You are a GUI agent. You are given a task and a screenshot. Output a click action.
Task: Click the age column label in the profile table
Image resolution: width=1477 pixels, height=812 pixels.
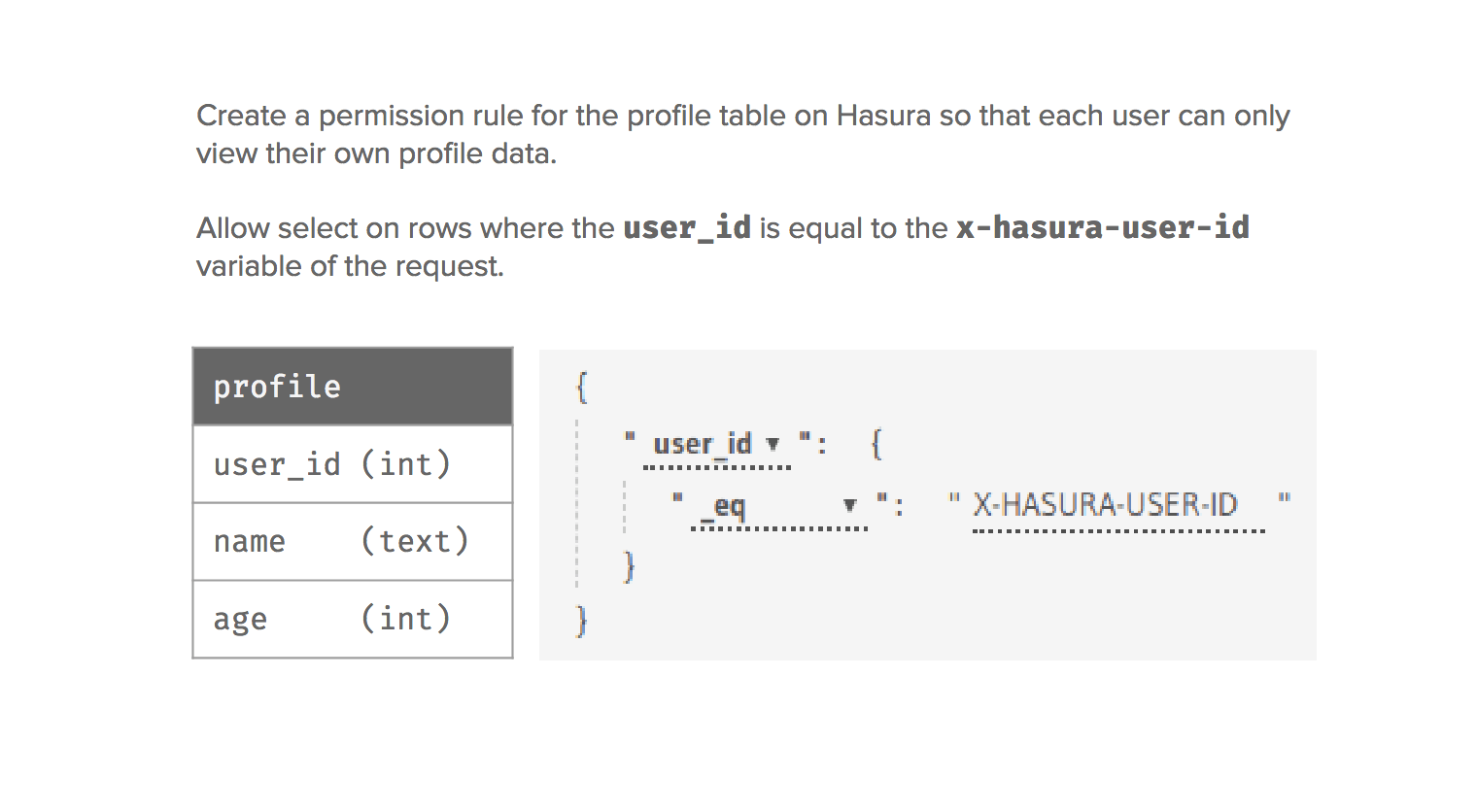(240, 620)
